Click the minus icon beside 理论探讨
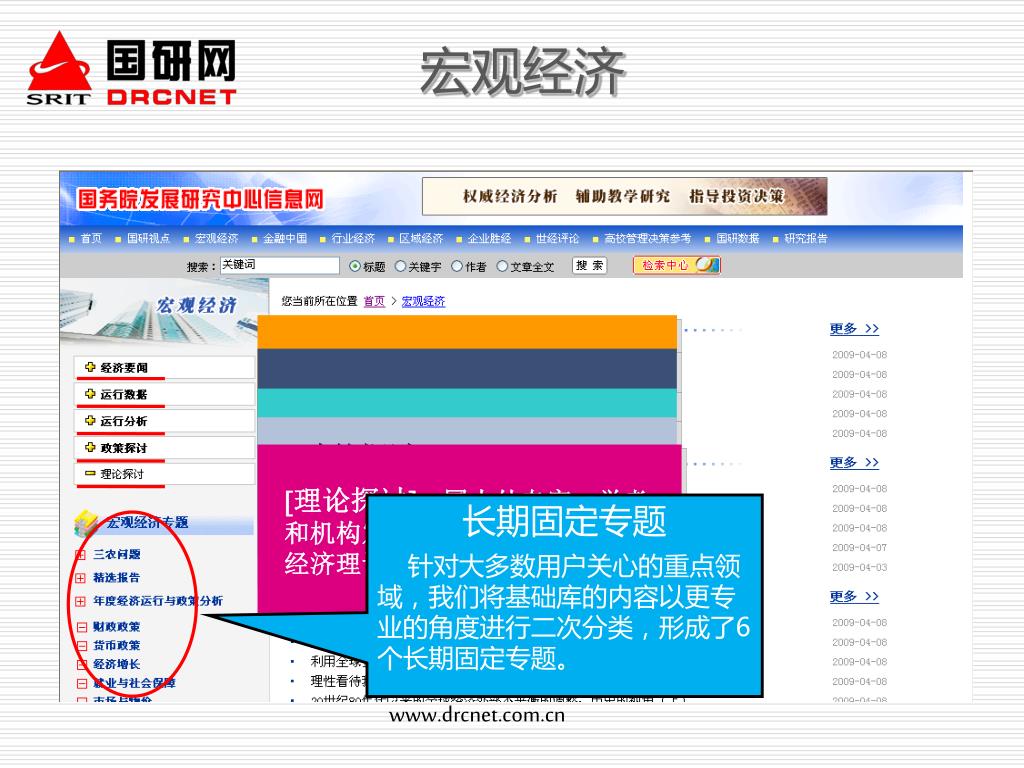1024x768 pixels. [x=90, y=473]
